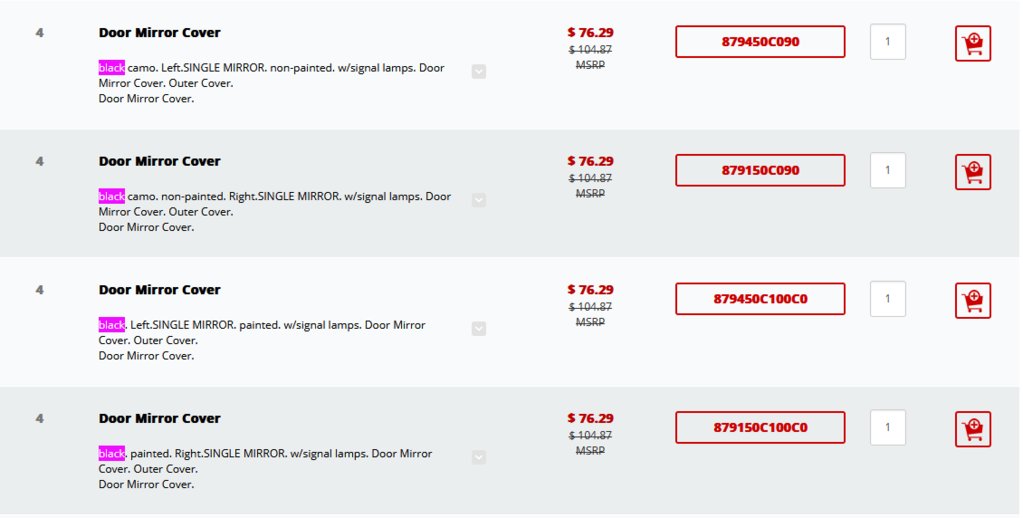1023x518 pixels.
Task: Click quantity field for part 879450C090
Action: pyautogui.click(x=888, y=42)
